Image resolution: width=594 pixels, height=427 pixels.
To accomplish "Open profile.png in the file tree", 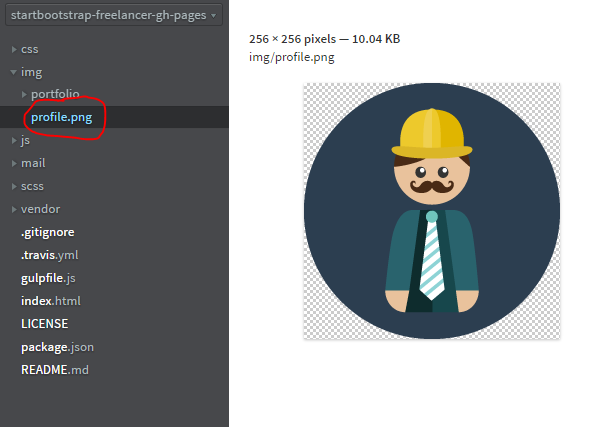I will coord(61,117).
